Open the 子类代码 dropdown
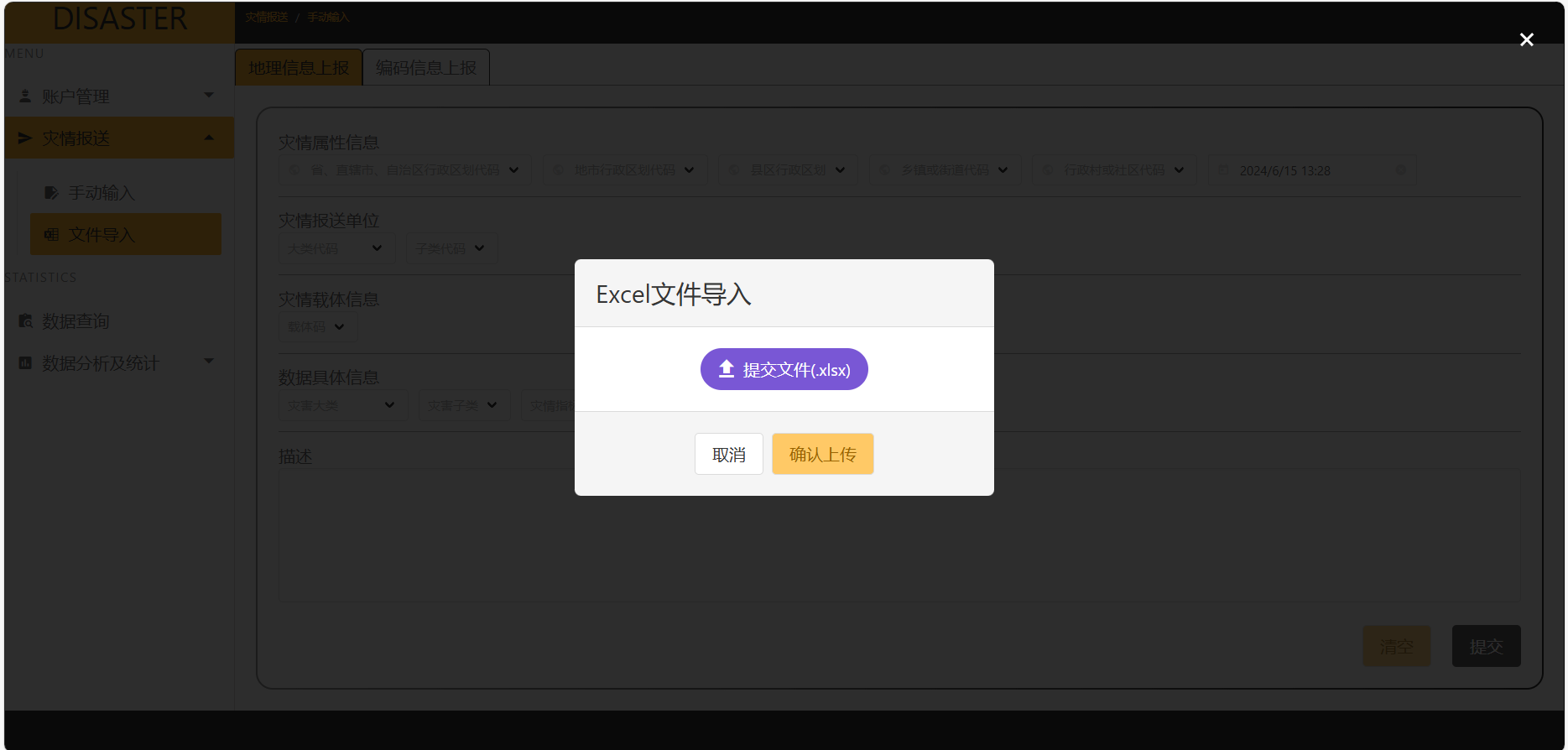Image resolution: width=1568 pixels, height=750 pixels. click(451, 248)
